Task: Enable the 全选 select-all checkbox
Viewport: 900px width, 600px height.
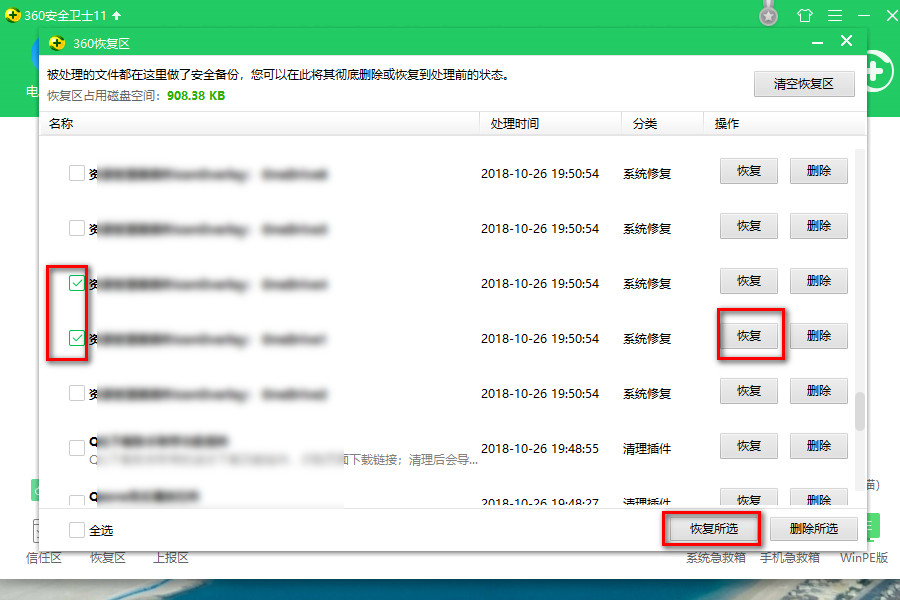Action: [77, 530]
